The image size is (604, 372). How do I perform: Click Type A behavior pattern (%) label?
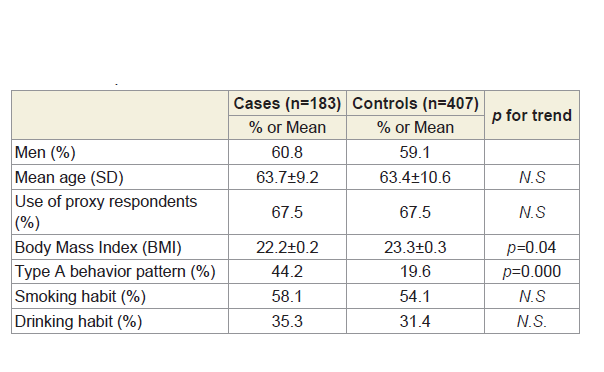[115, 272]
